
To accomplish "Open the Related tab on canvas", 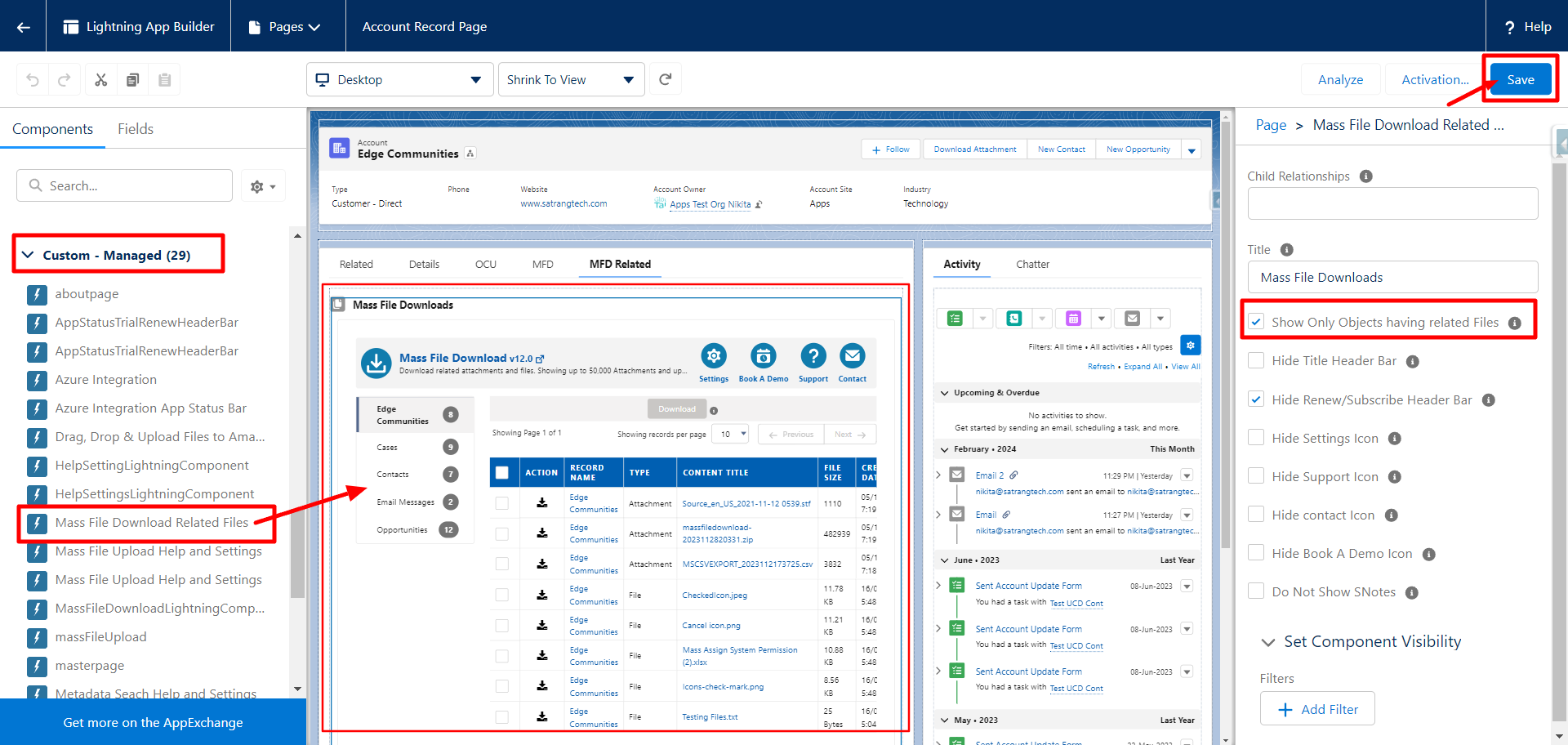I will 356,264.
